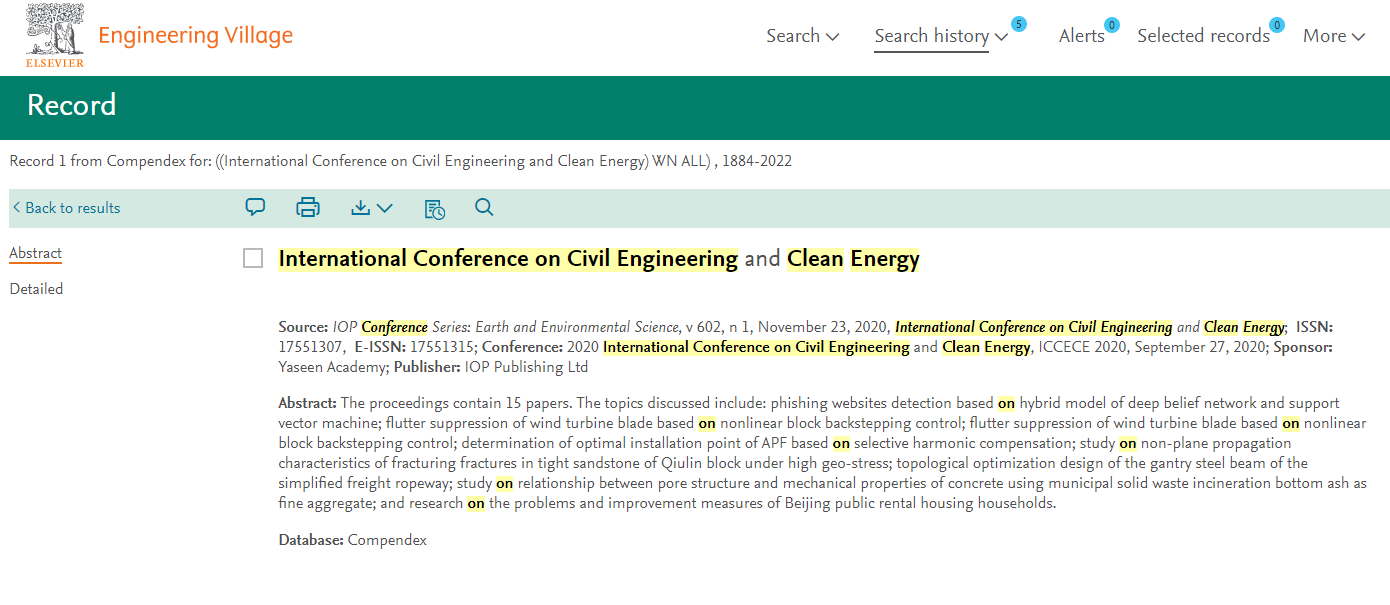Expand the download options chevron
Image resolution: width=1390 pixels, height=605 pixels.
384,208
